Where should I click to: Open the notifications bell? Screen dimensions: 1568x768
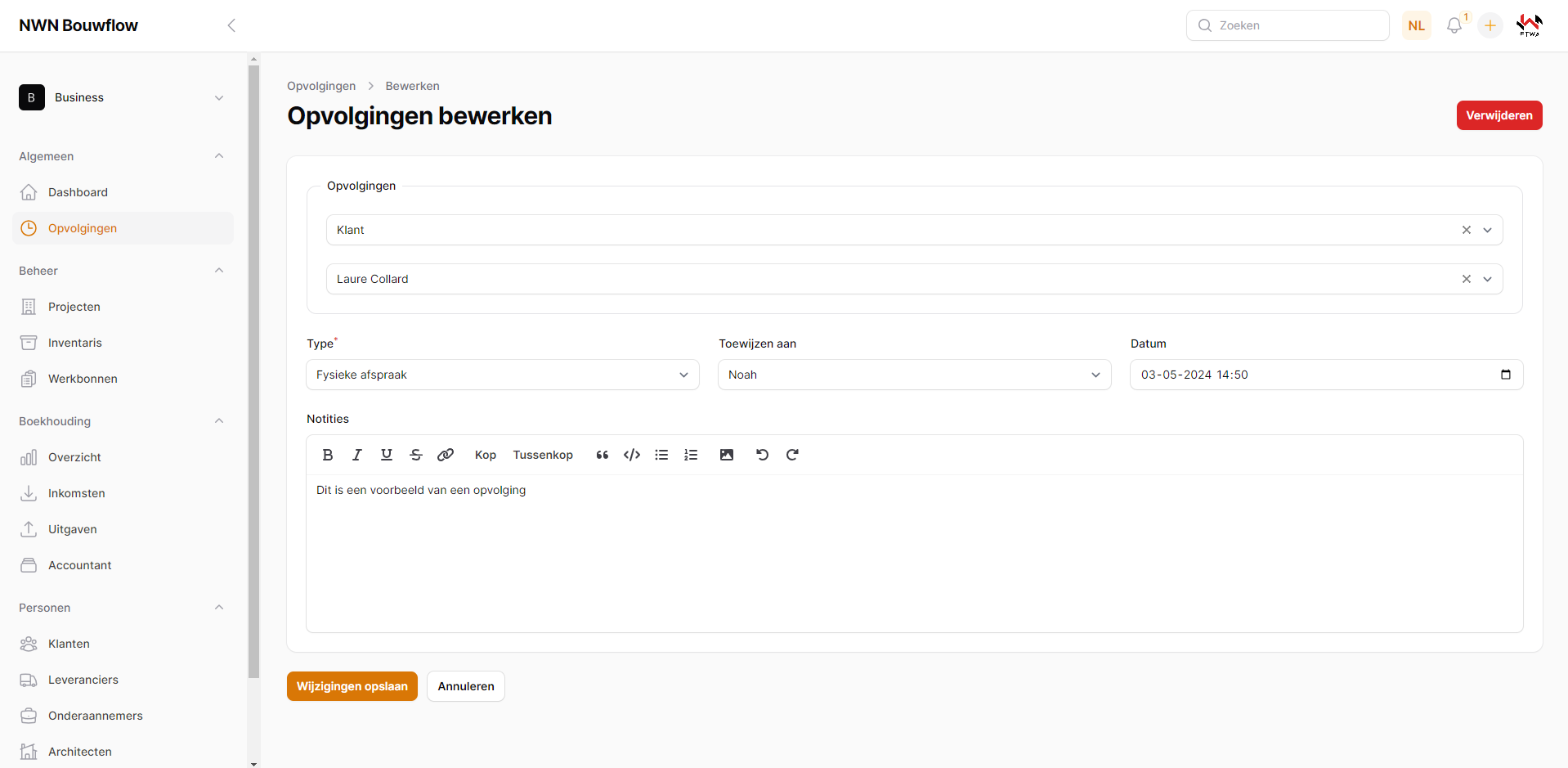coord(1454,25)
